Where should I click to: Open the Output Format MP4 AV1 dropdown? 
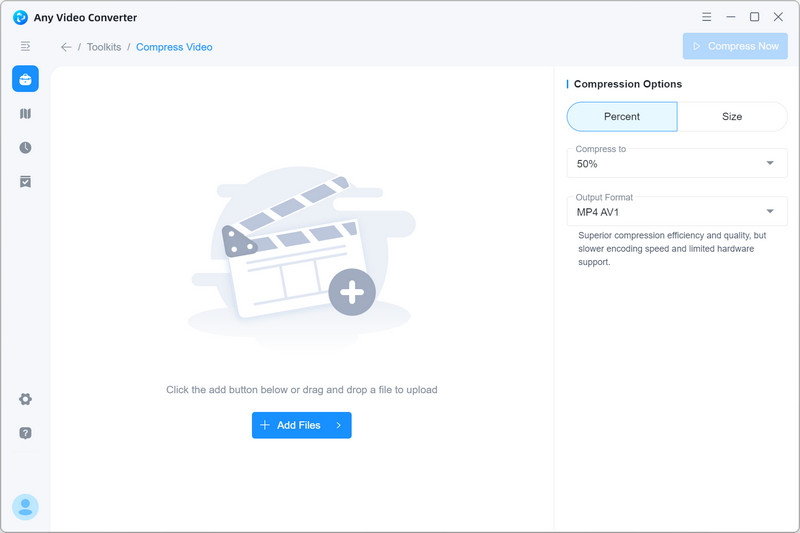(x=677, y=211)
